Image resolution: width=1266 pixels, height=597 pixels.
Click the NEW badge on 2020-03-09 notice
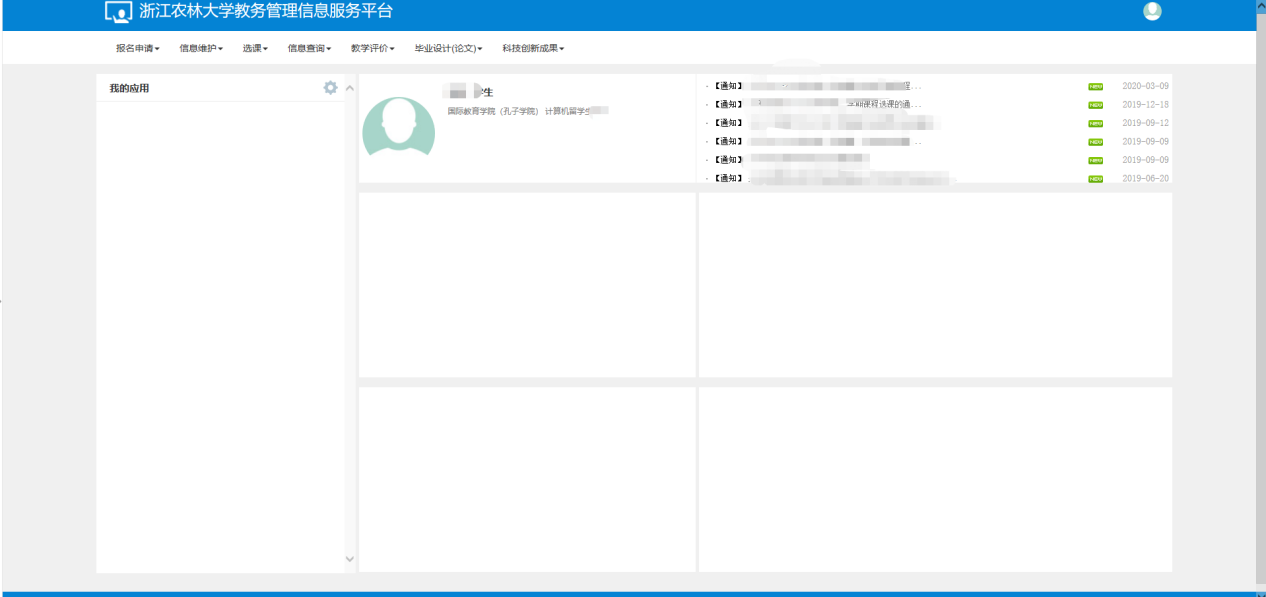1095,86
